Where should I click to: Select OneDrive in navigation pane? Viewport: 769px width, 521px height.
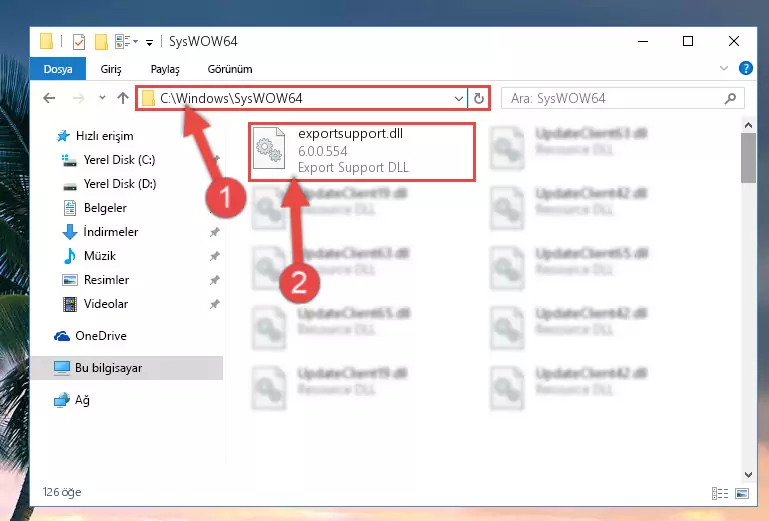pyautogui.click(x=101, y=336)
